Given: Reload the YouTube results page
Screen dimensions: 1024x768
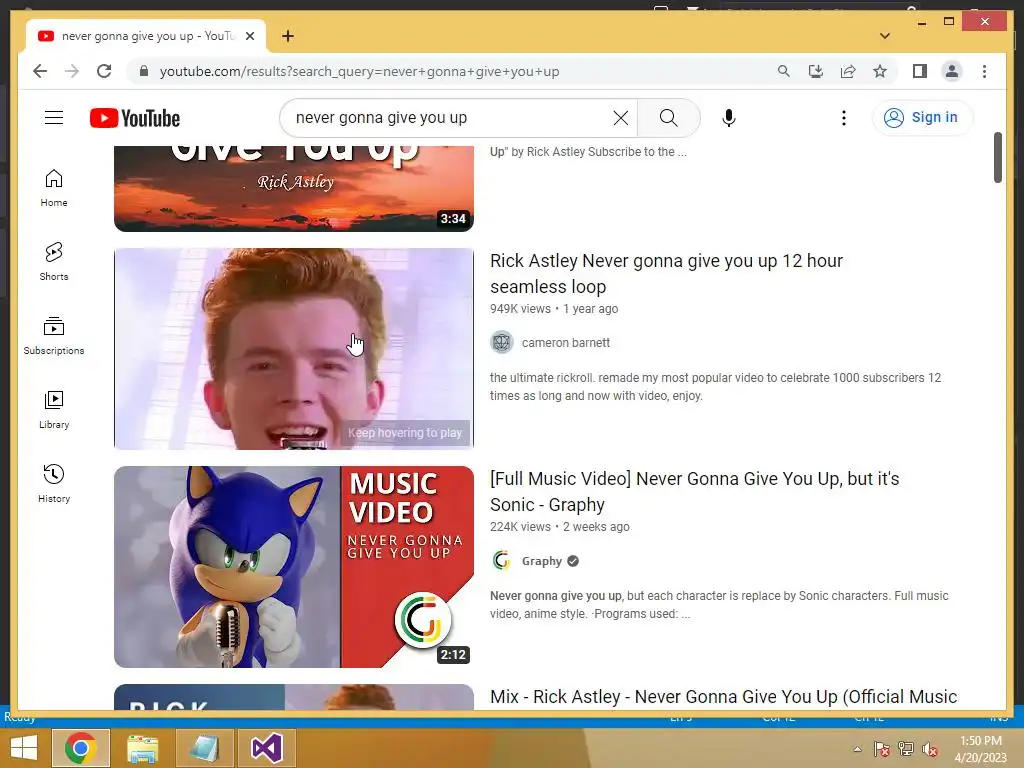Looking at the screenshot, I should [104, 71].
